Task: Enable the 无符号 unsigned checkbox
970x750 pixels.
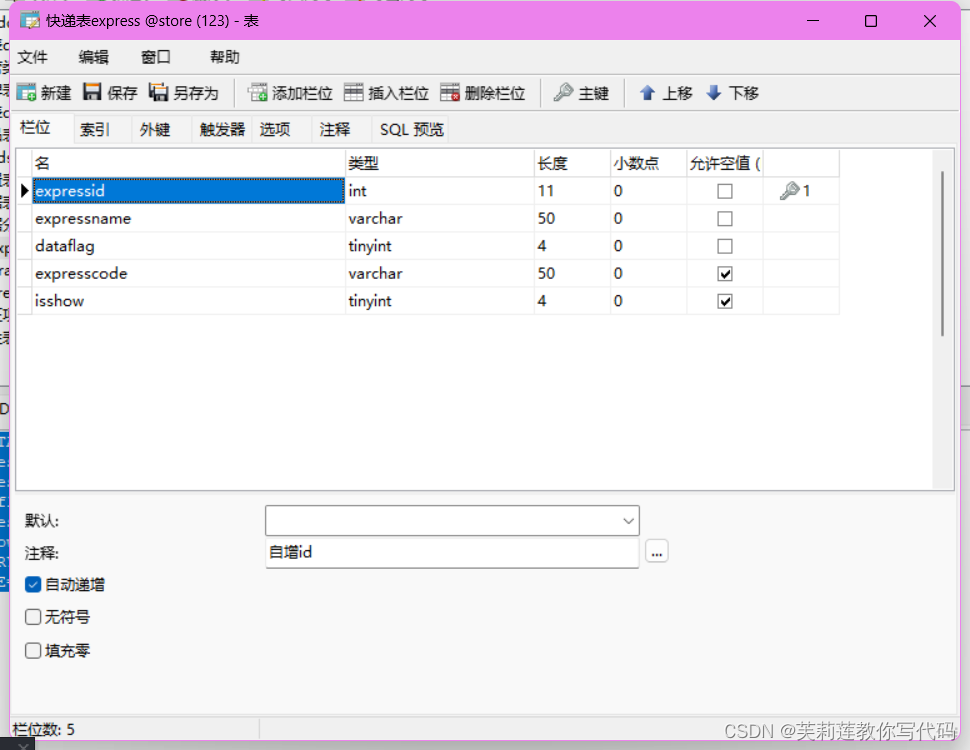Action: [x=33, y=617]
